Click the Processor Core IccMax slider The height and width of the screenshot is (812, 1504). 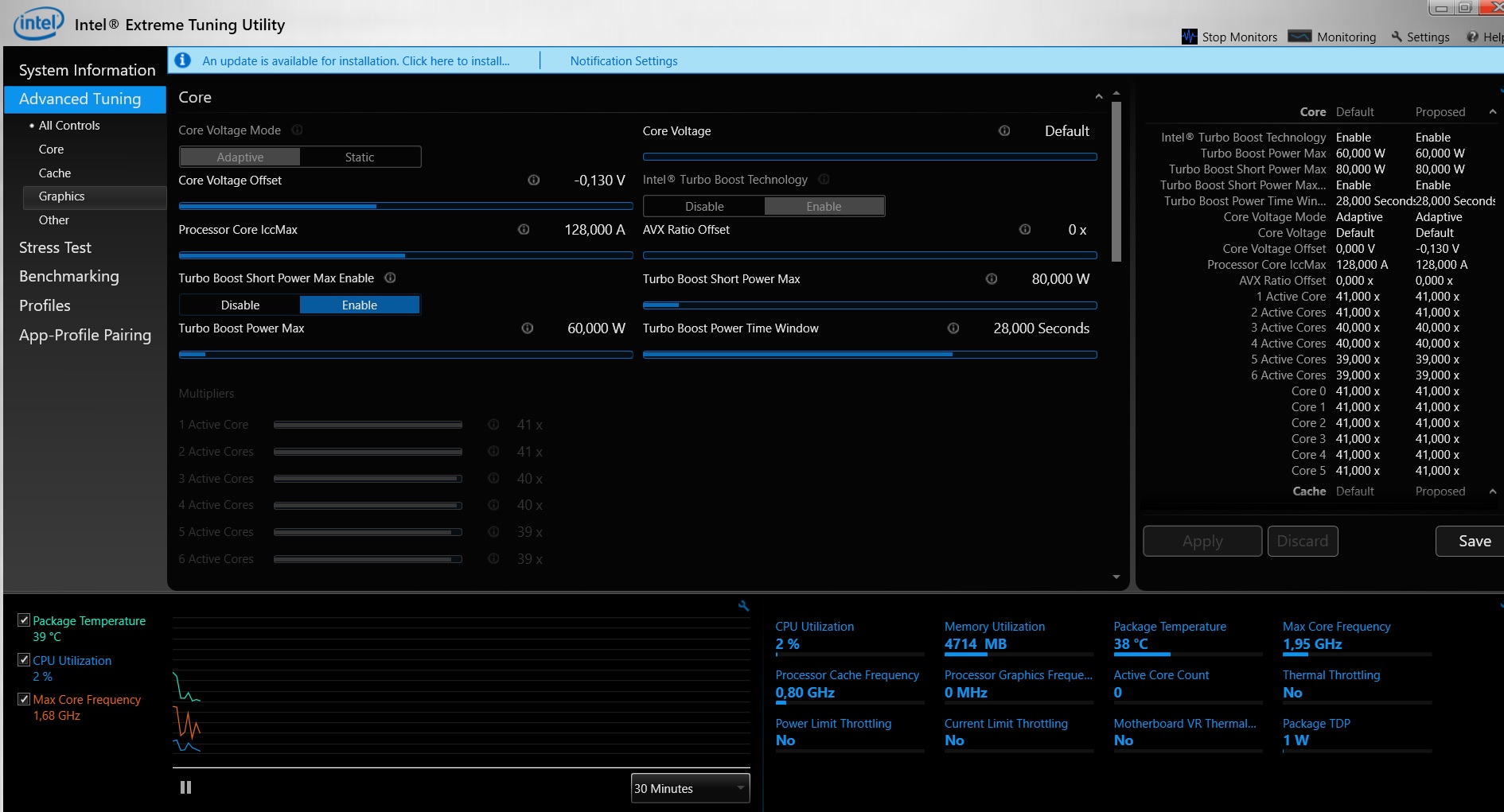[x=406, y=255]
